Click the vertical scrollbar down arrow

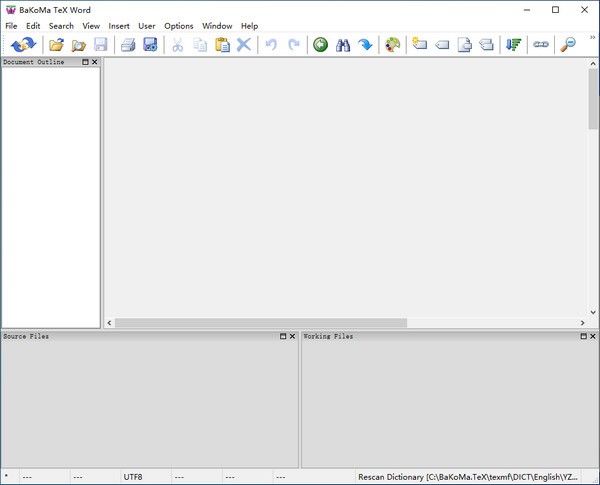click(x=593, y=312)
